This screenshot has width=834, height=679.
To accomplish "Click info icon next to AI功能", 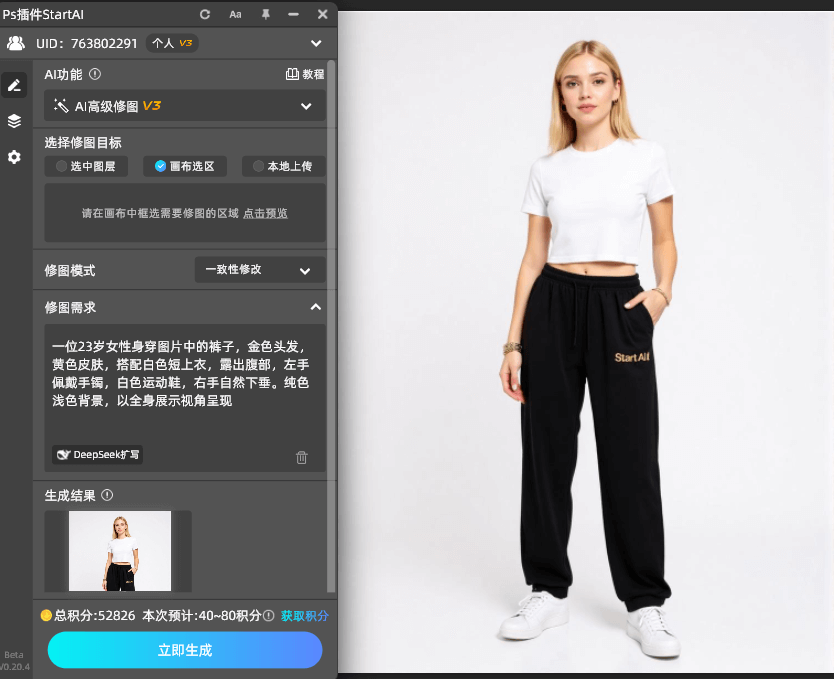I will 95,74.
